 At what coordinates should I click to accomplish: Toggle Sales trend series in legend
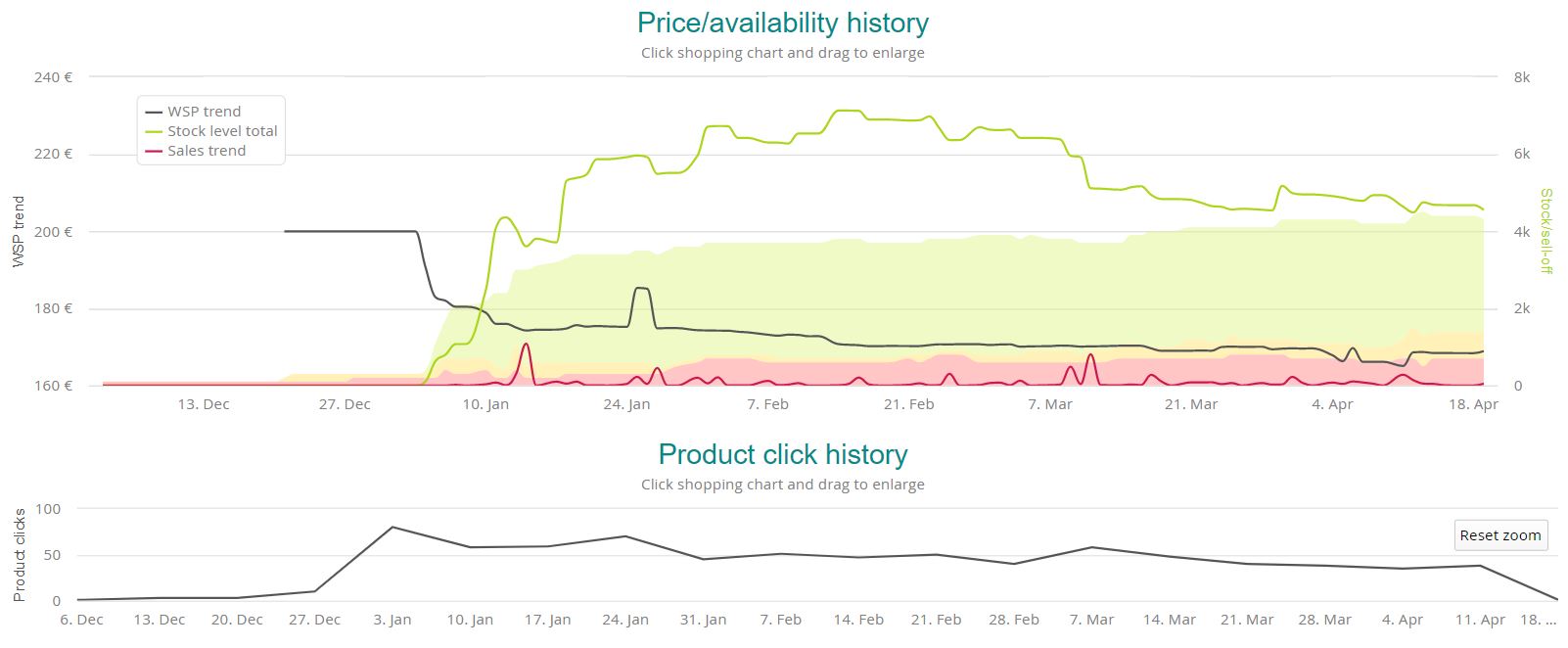207,151
